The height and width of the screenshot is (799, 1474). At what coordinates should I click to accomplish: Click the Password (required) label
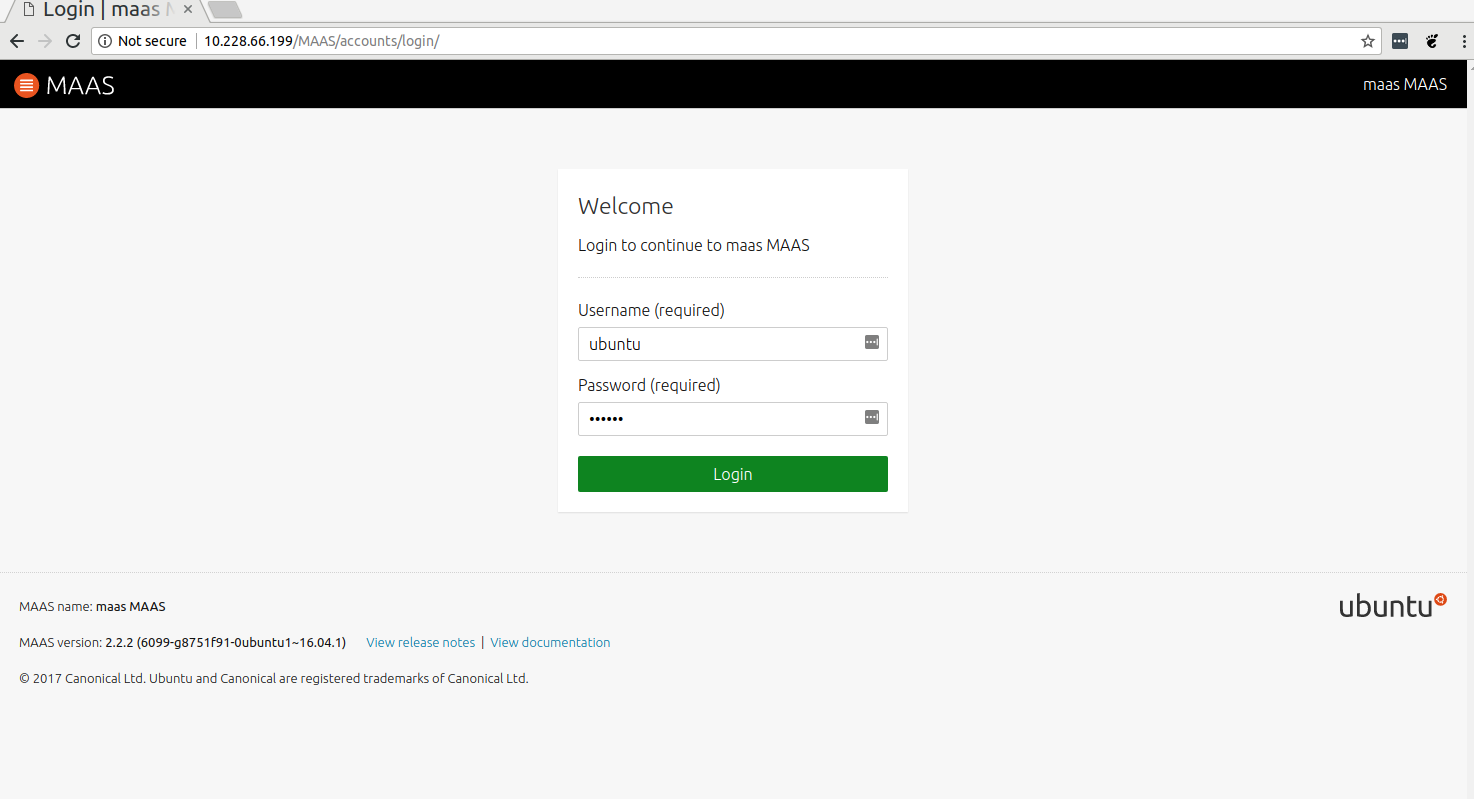[649, 385]
